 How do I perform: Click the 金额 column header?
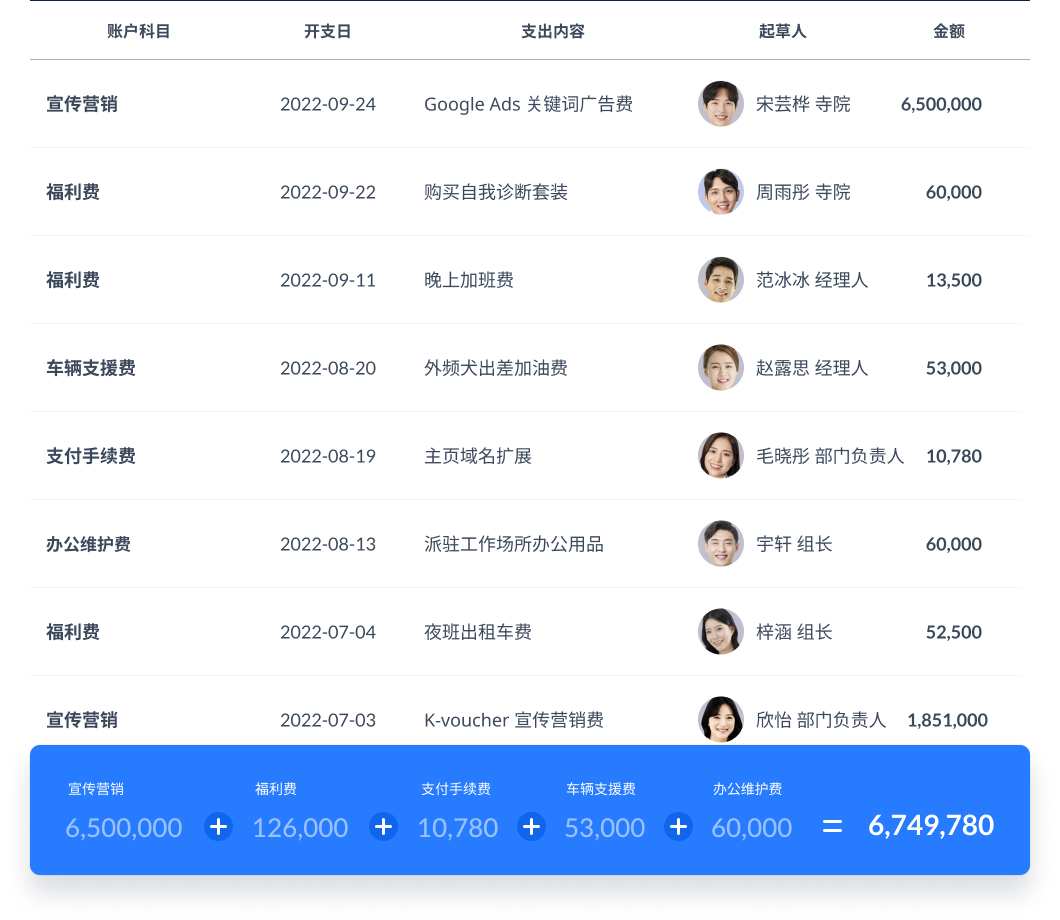[x=949, y=31]
